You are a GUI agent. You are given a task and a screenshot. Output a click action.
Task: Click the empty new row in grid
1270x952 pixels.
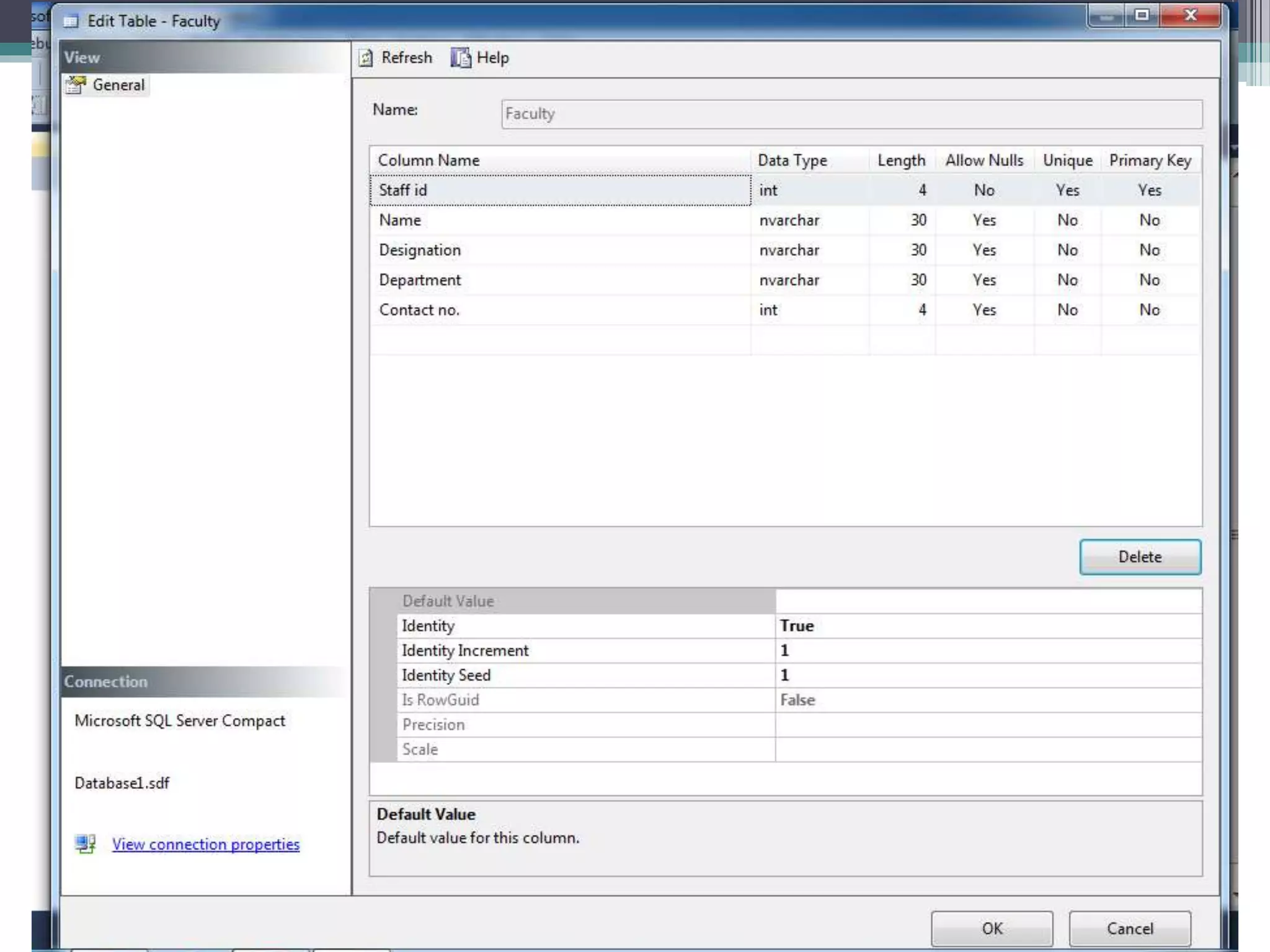click(x=559, y=340)
